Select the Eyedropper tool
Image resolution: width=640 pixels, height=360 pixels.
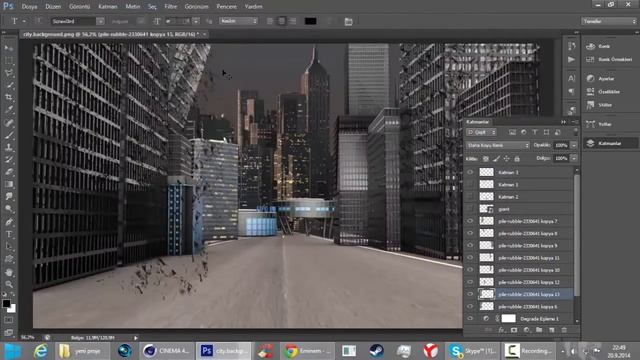tap(9, 110)
